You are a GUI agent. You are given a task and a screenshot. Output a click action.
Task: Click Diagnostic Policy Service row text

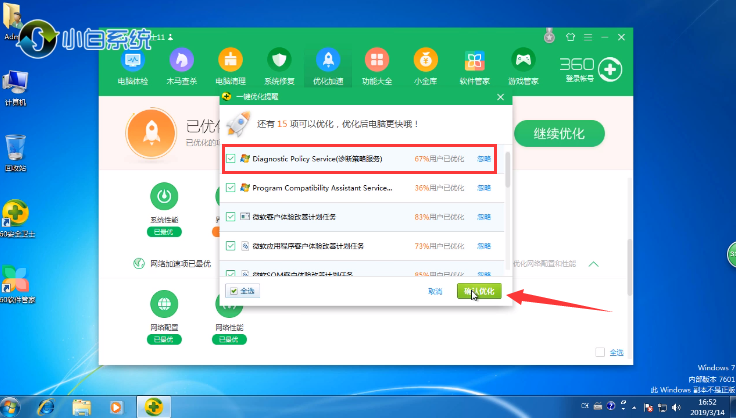[317, 159]
